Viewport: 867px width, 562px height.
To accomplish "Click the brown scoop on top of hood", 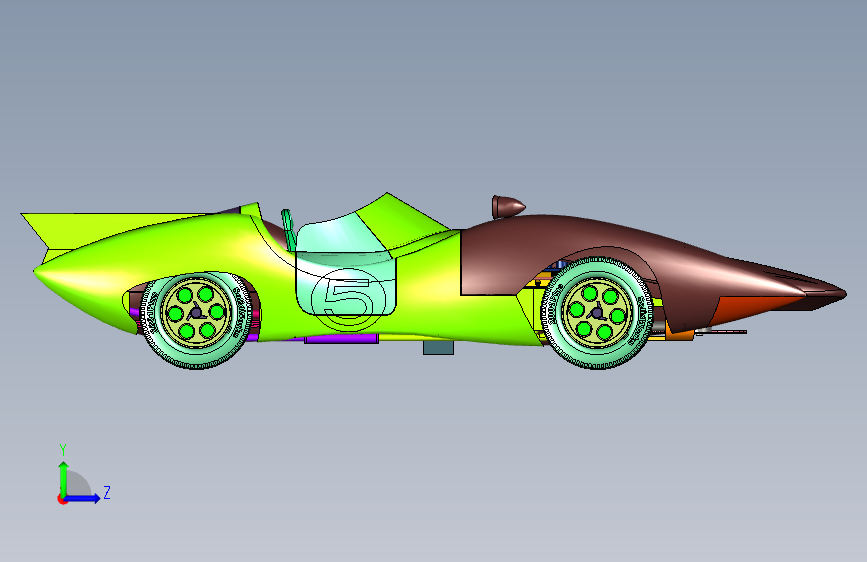I will [x=507, y=206].
